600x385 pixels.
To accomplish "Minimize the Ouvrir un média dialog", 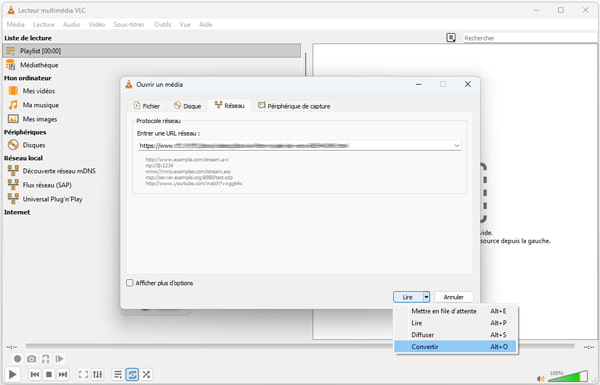I will pos(419,84).
